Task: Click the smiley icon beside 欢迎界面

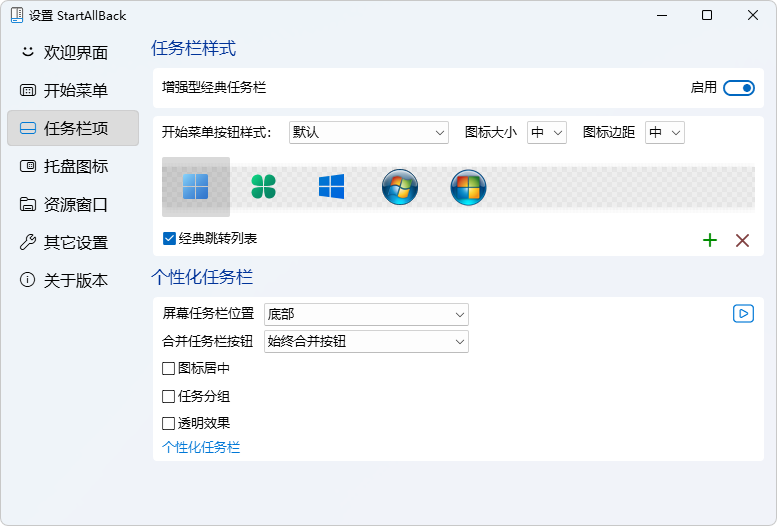Action: click(28, 52)
